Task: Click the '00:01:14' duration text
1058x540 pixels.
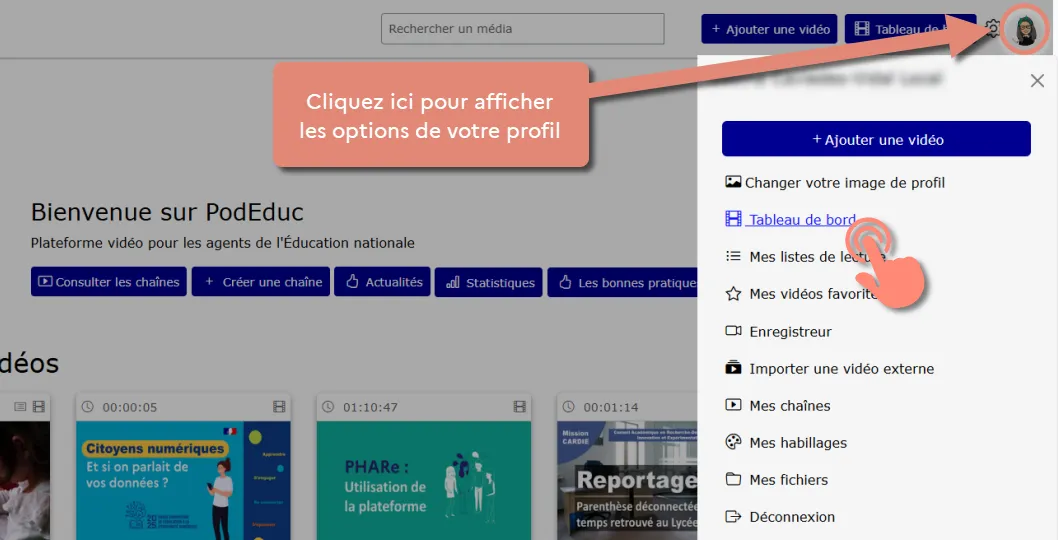Action: [611, 407]
